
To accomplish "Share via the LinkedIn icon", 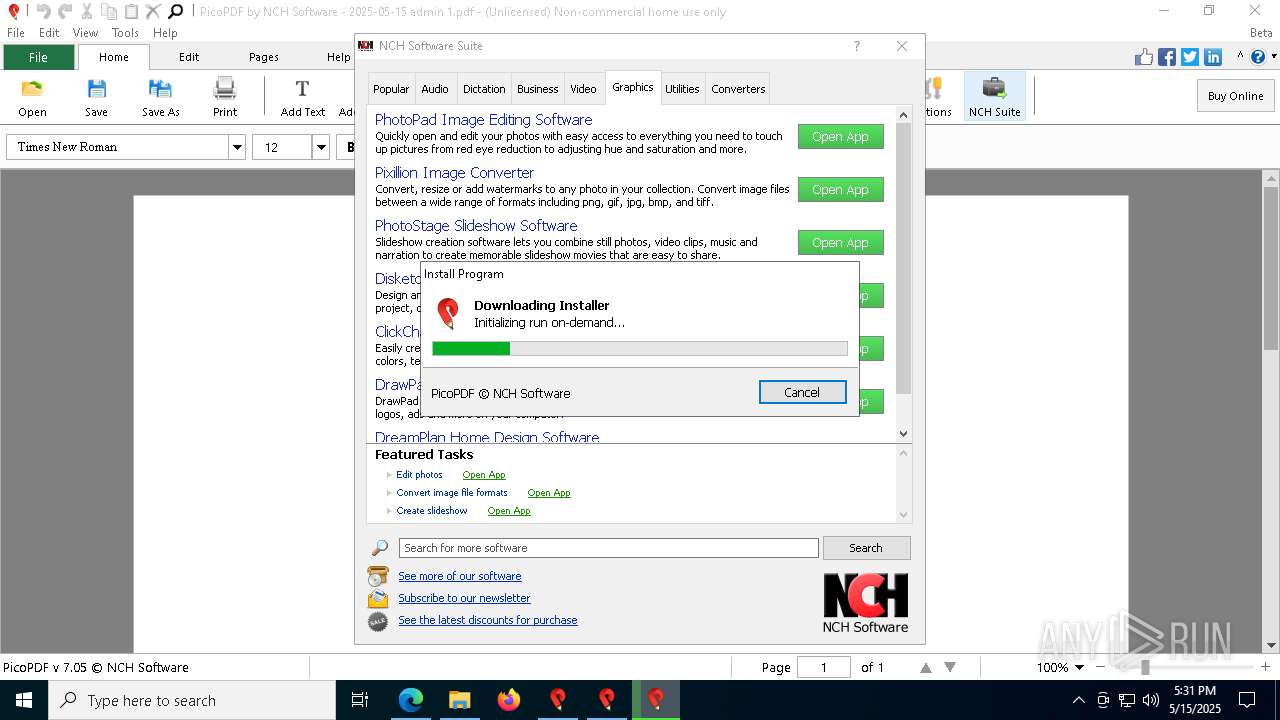I will (1213, 57).
